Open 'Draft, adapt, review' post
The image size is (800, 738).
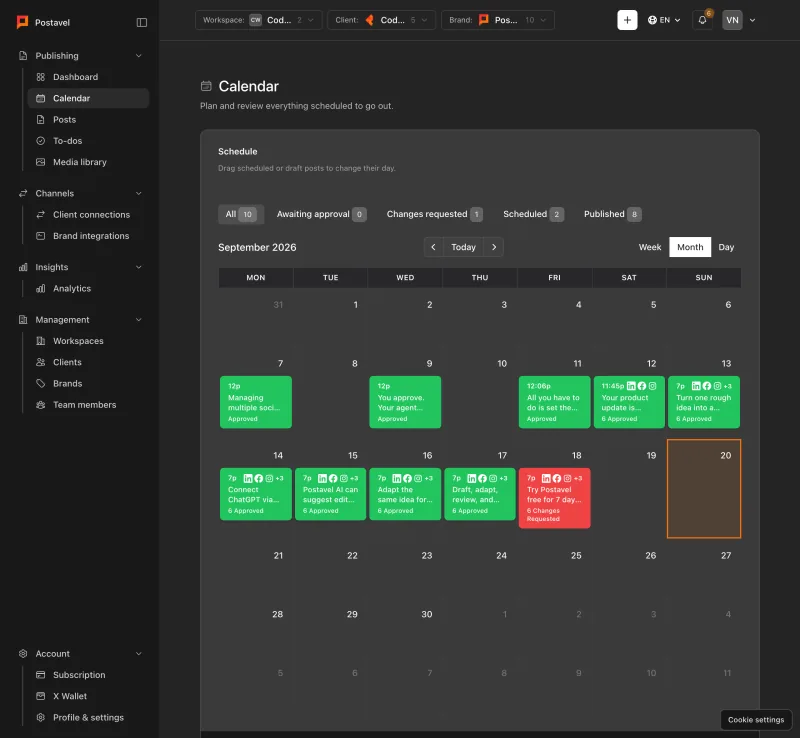[480, 494]
